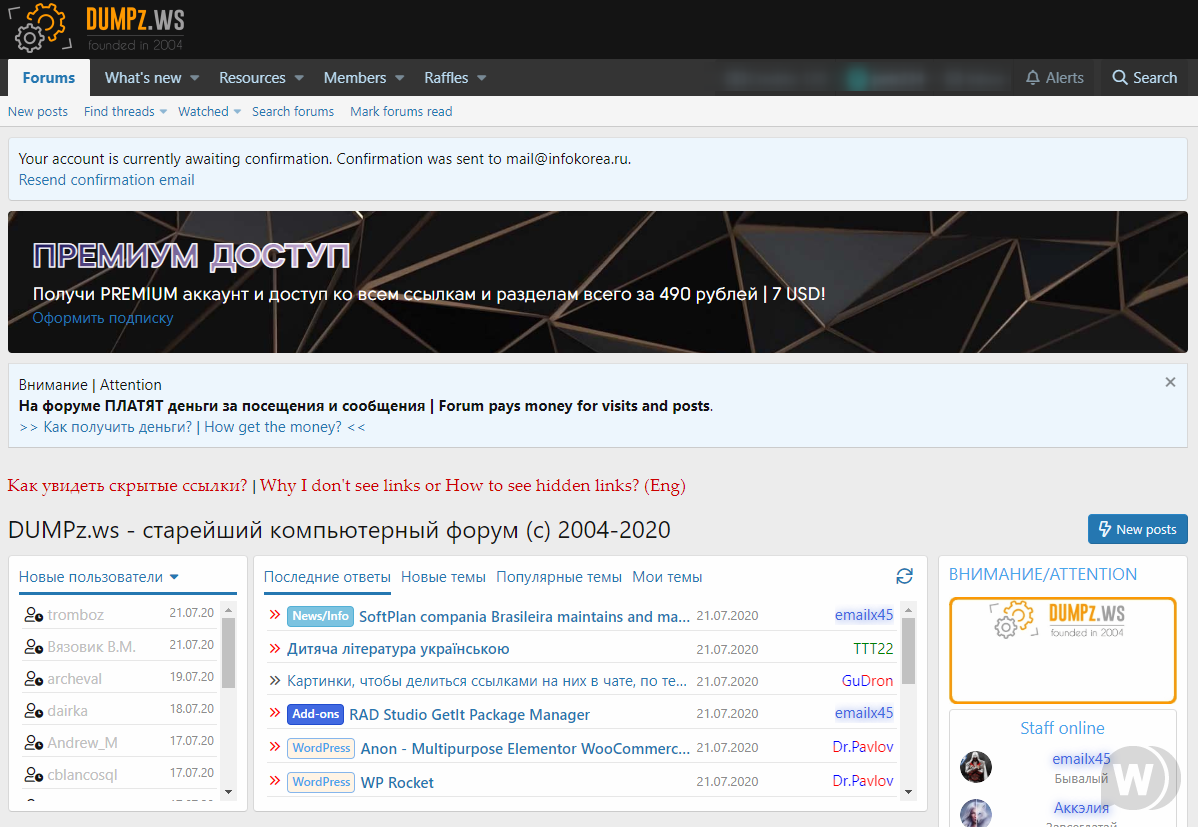The image size is (1198, 827).
Task: Click the Search magnifier icon
Action: click(1119, 78)
